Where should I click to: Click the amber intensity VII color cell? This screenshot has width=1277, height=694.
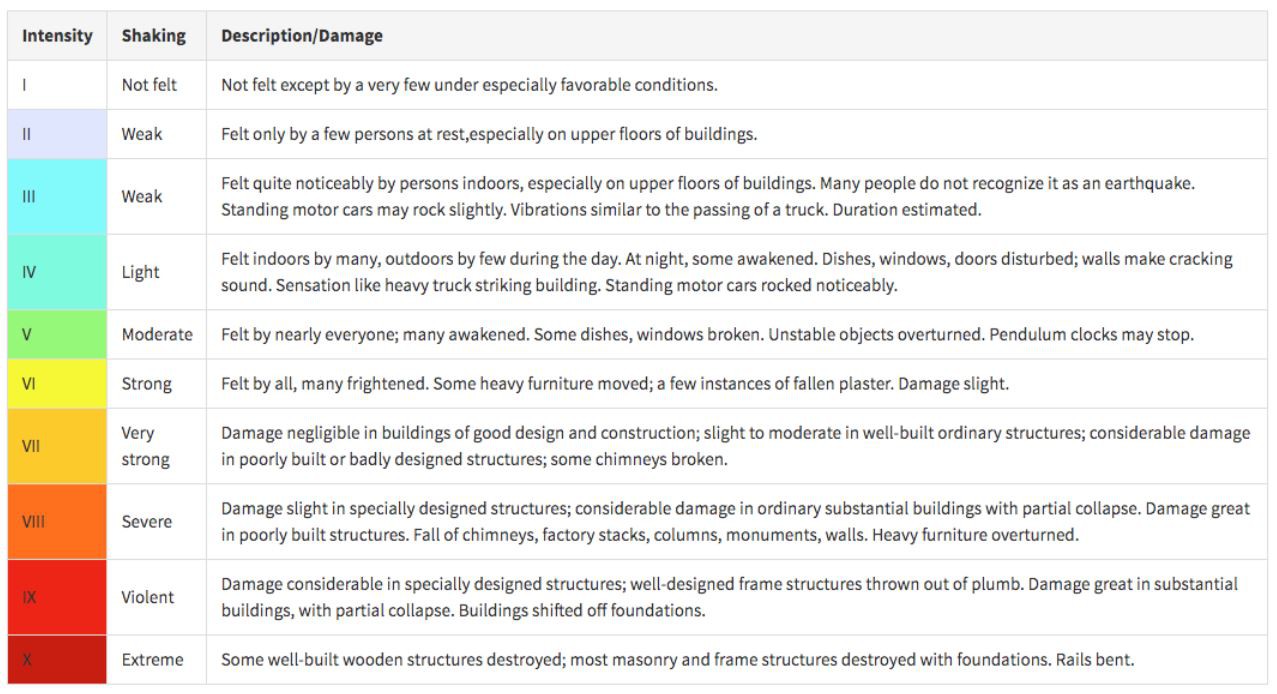click(x=57, y=447)
